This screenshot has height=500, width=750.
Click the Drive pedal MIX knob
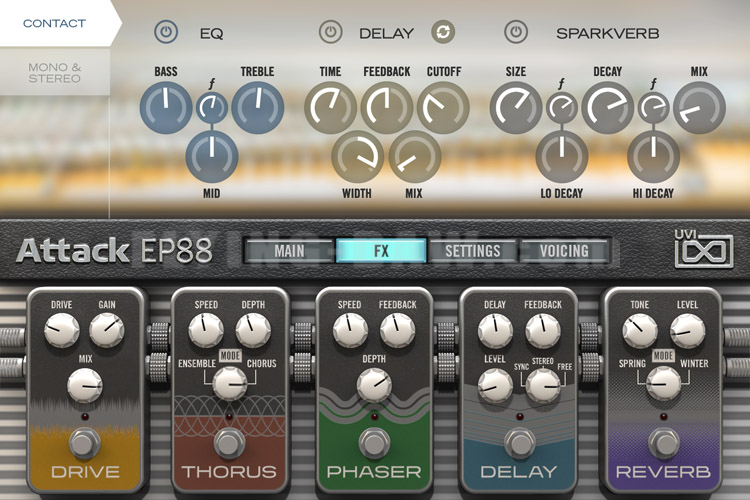pos(85,385)
